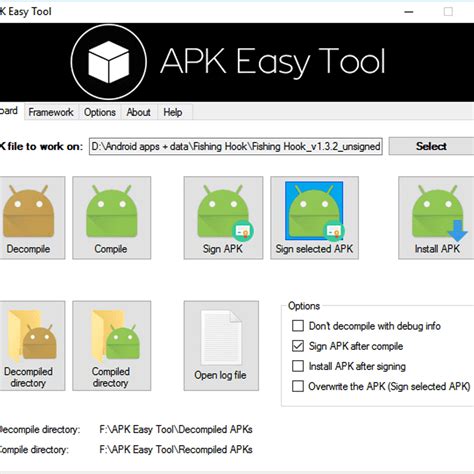Click the APK file path field
This screenshot has height=474, width=474.
click(236, 146)
